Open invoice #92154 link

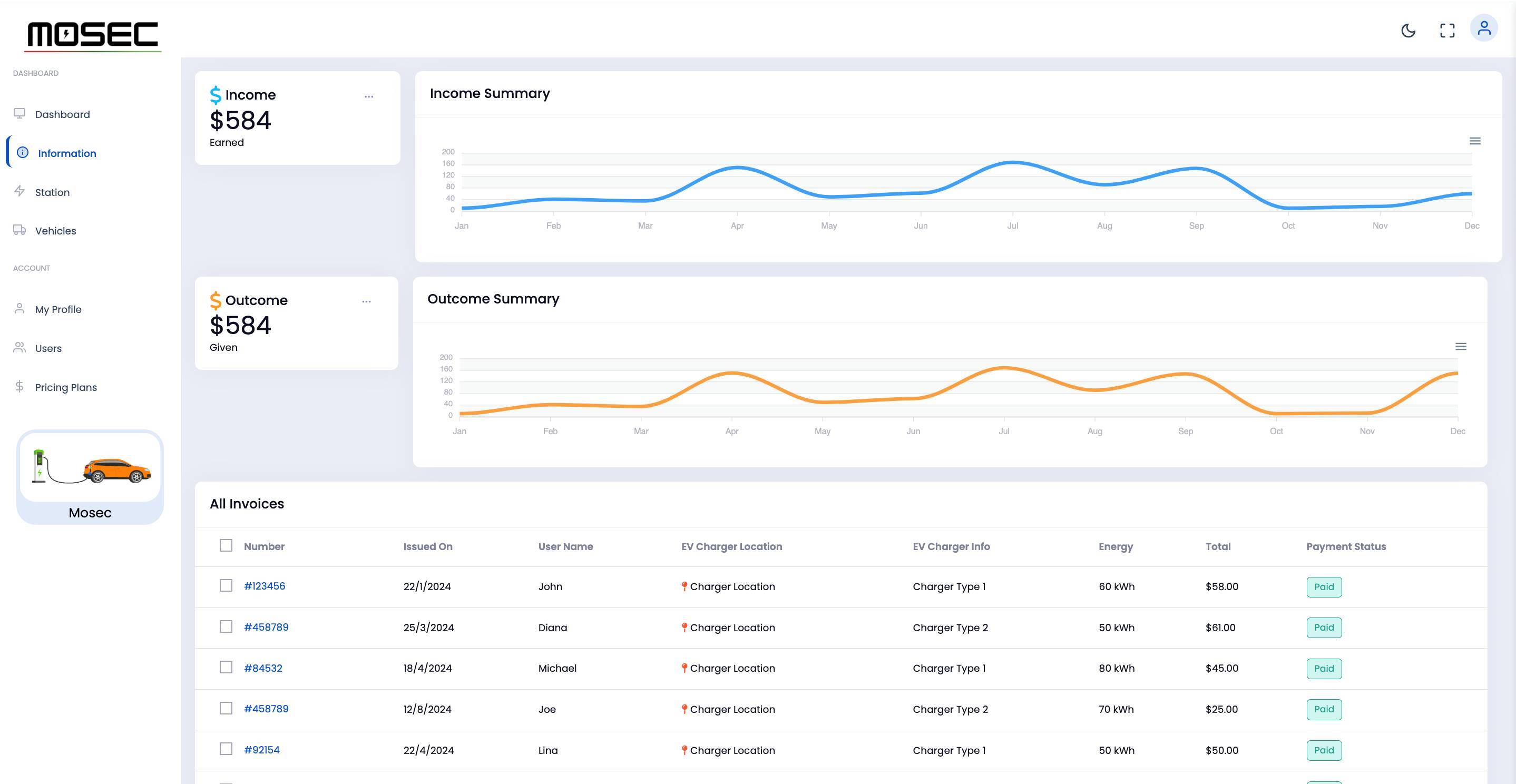tap(262, 750)
